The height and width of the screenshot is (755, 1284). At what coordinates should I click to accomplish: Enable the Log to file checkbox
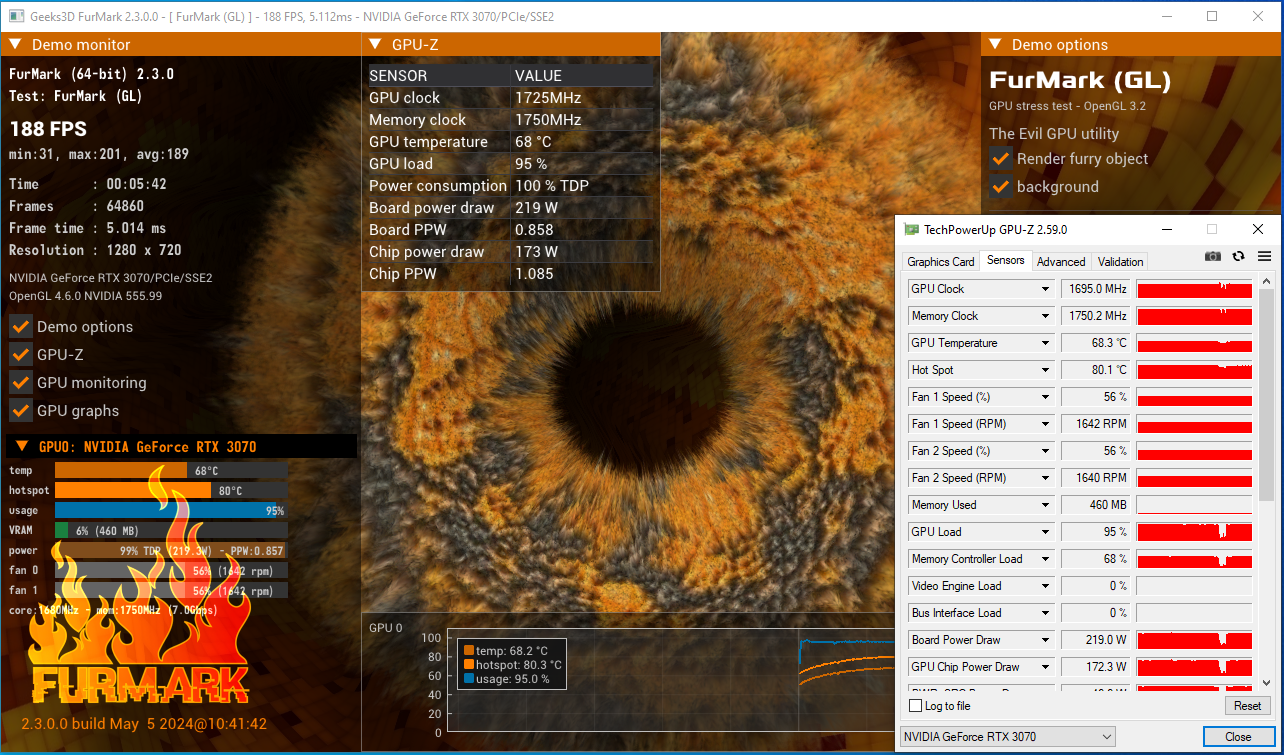915,706
